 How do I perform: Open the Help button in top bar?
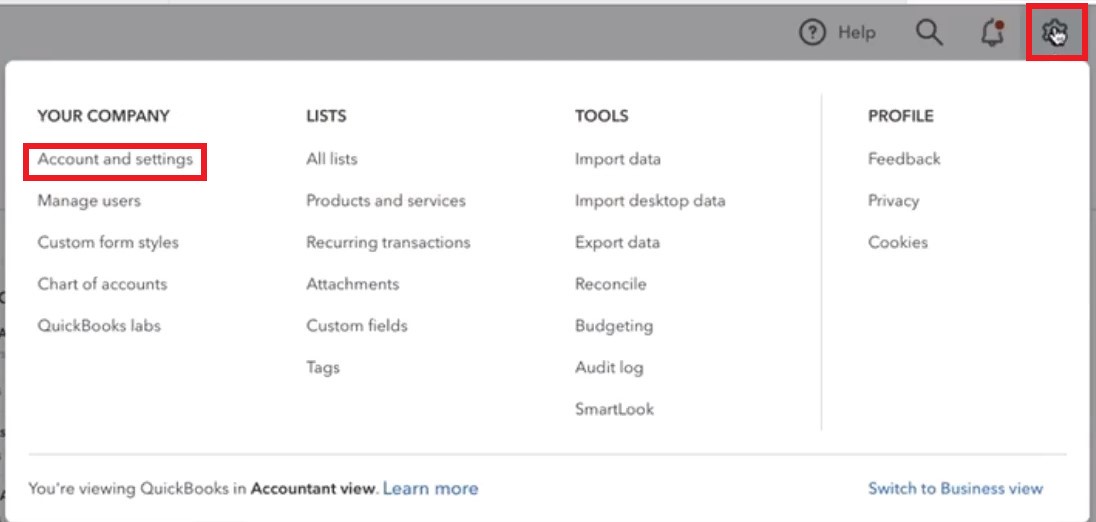click(x=837, y=32)
